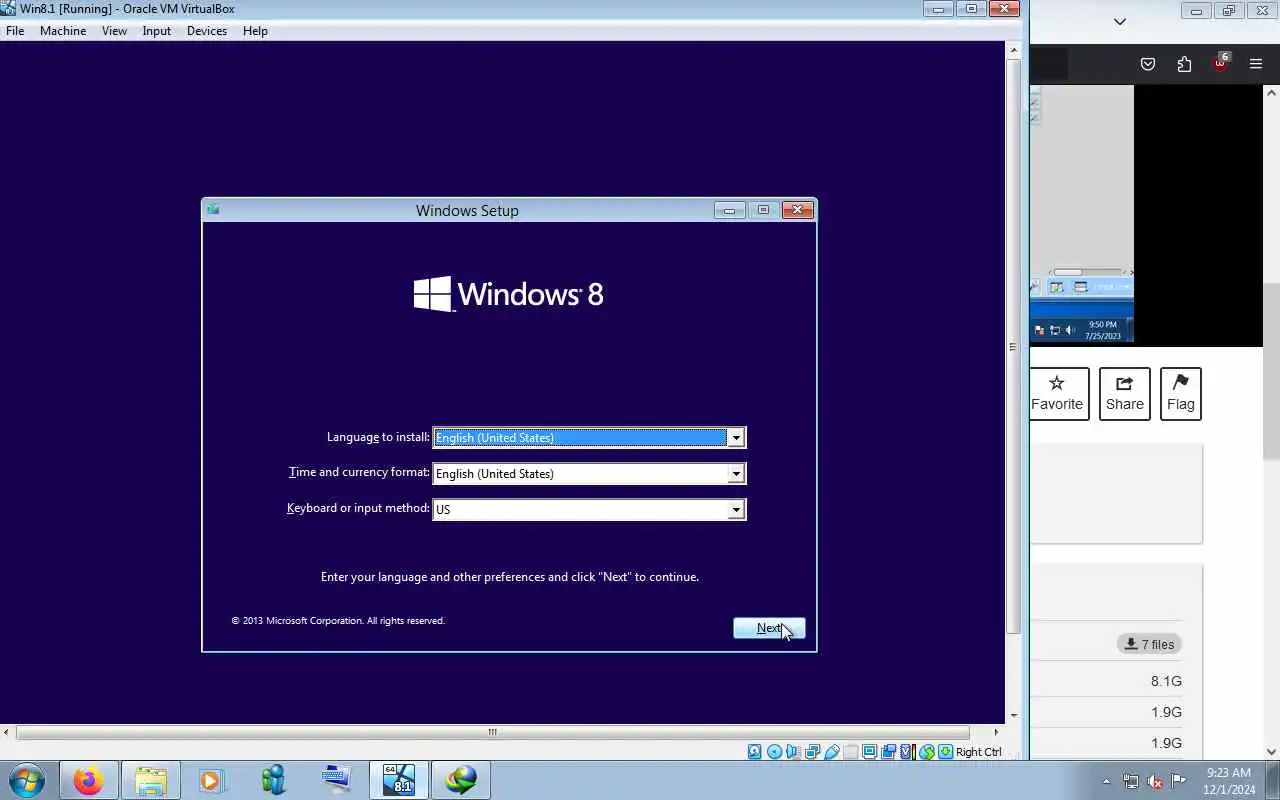Click the Firefox page scrollbar down arrow
The height and width of the screenshot is (800, 1280).
coord(1272,752)
